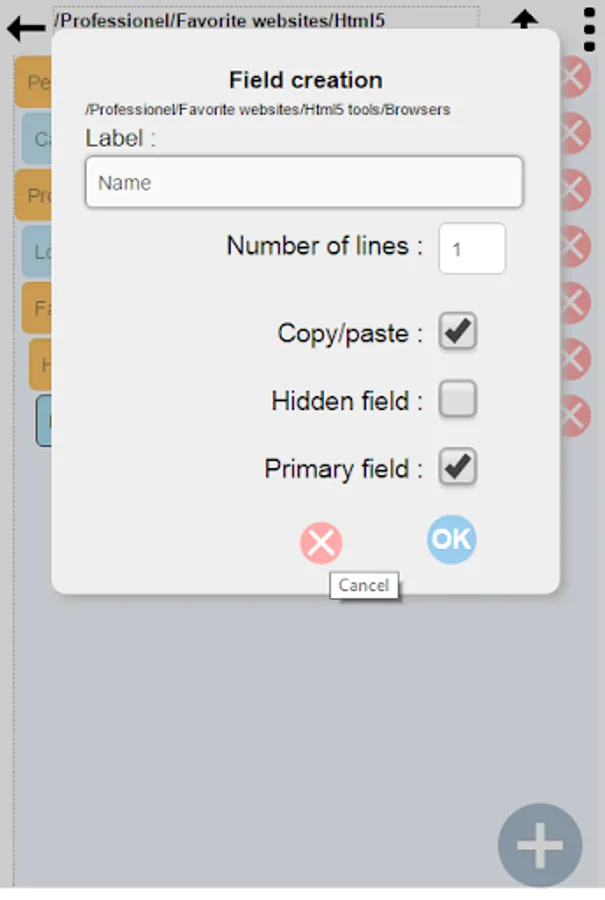Click the delete icon beside the 'Fa' row

575,303
